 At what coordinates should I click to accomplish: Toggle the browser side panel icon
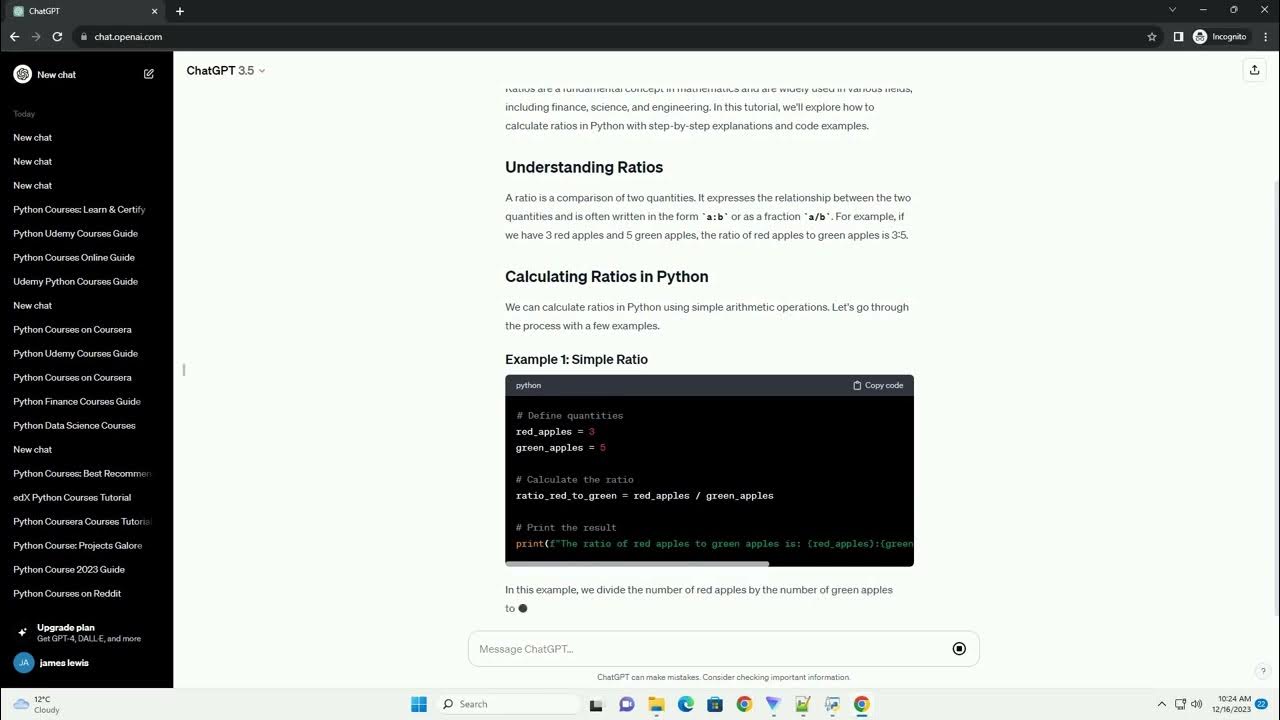point(1178,37)
